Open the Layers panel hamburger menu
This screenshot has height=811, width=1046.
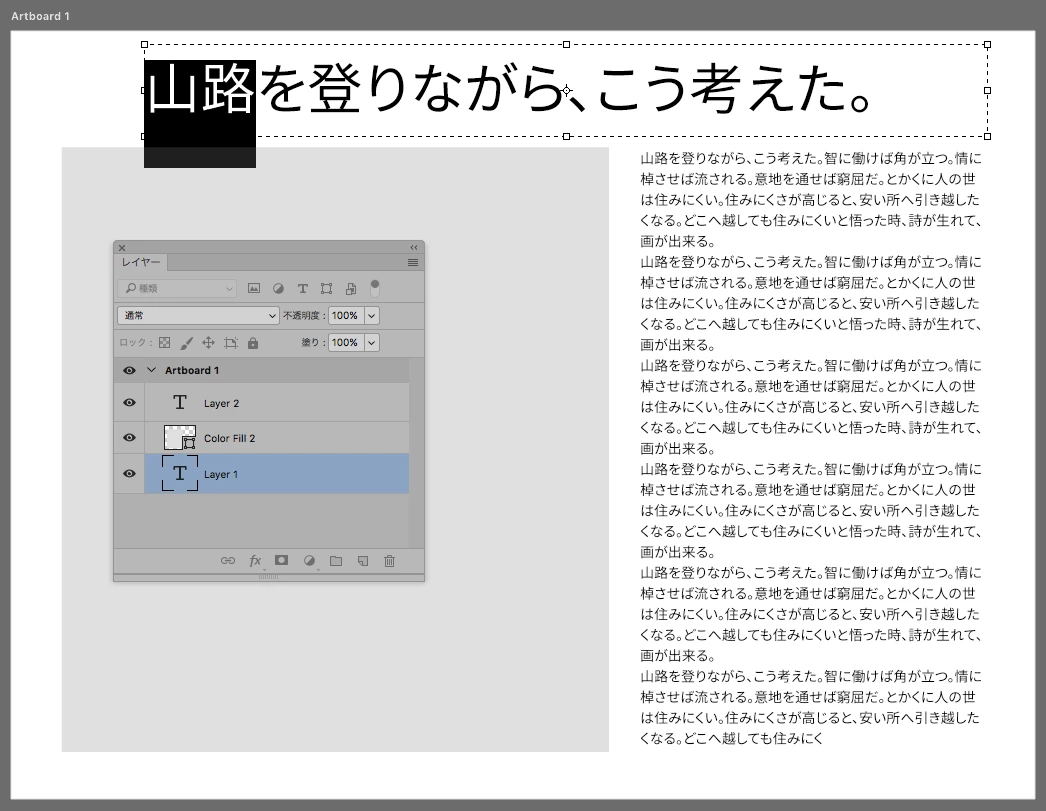(413, 263)
